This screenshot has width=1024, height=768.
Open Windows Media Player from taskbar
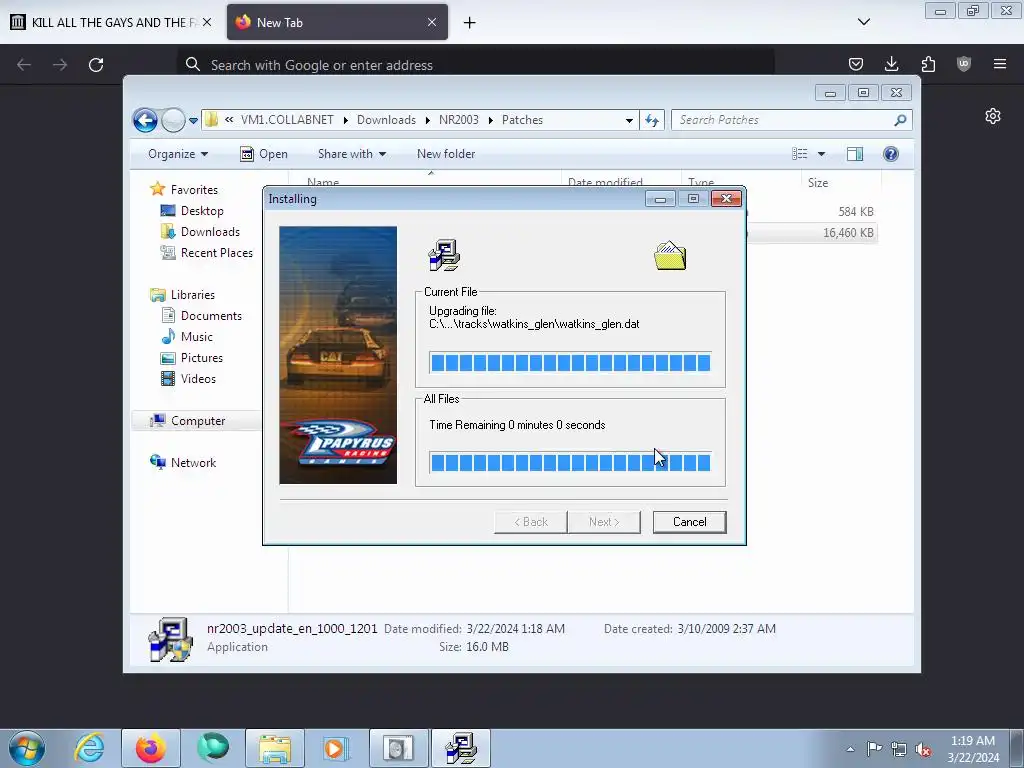click(x=336, y=748)
